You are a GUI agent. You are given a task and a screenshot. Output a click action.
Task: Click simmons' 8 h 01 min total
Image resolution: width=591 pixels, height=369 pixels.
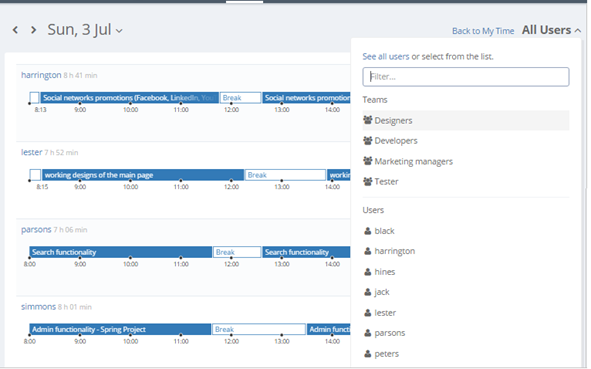pos(75,307)
